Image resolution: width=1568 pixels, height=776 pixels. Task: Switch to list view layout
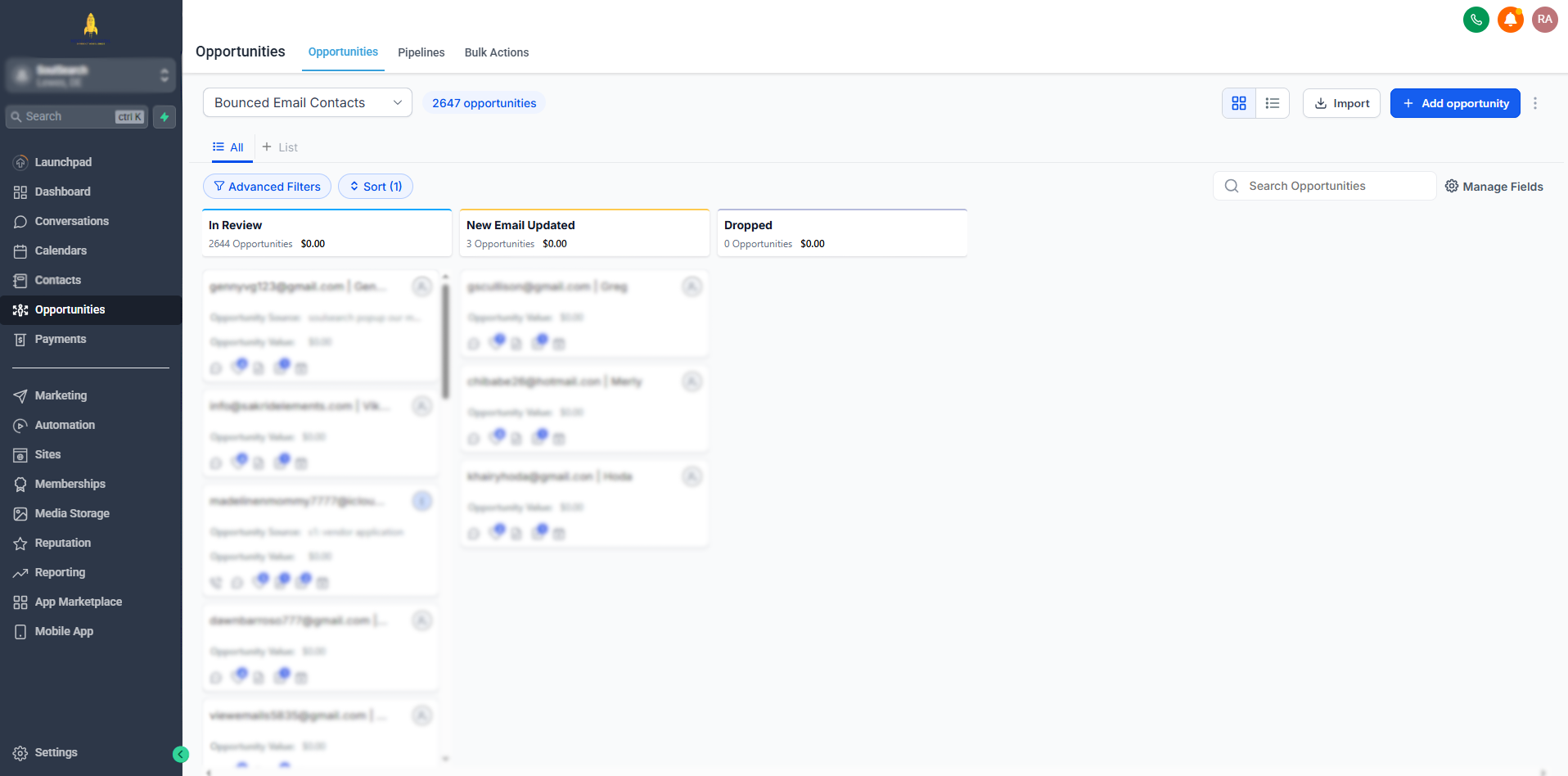pyautogui.click(x=1273, y=103)
